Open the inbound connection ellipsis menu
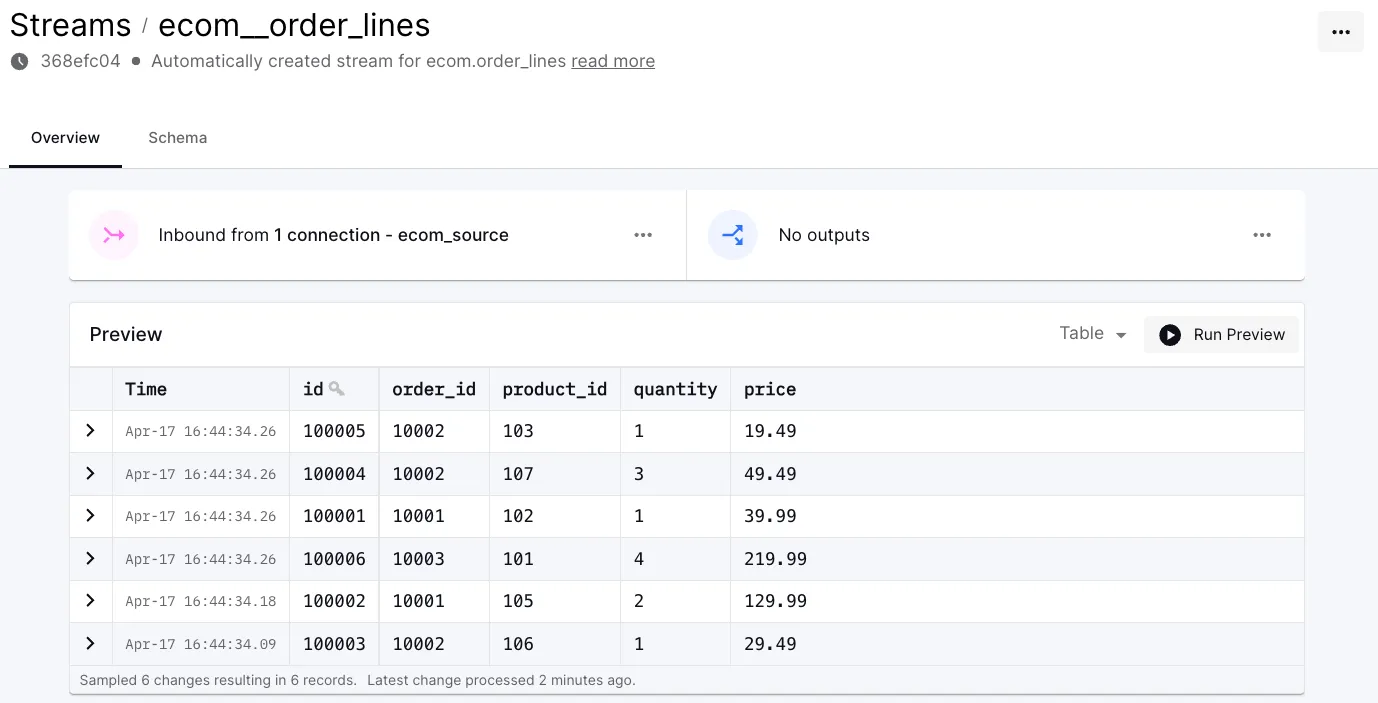 (643, 235)
